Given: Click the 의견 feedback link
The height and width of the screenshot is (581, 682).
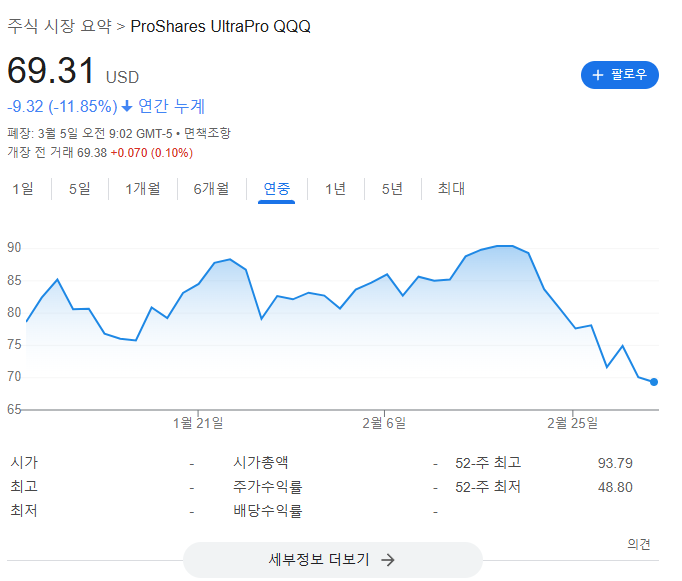Looking at the screenshot, I should point(639,544).
